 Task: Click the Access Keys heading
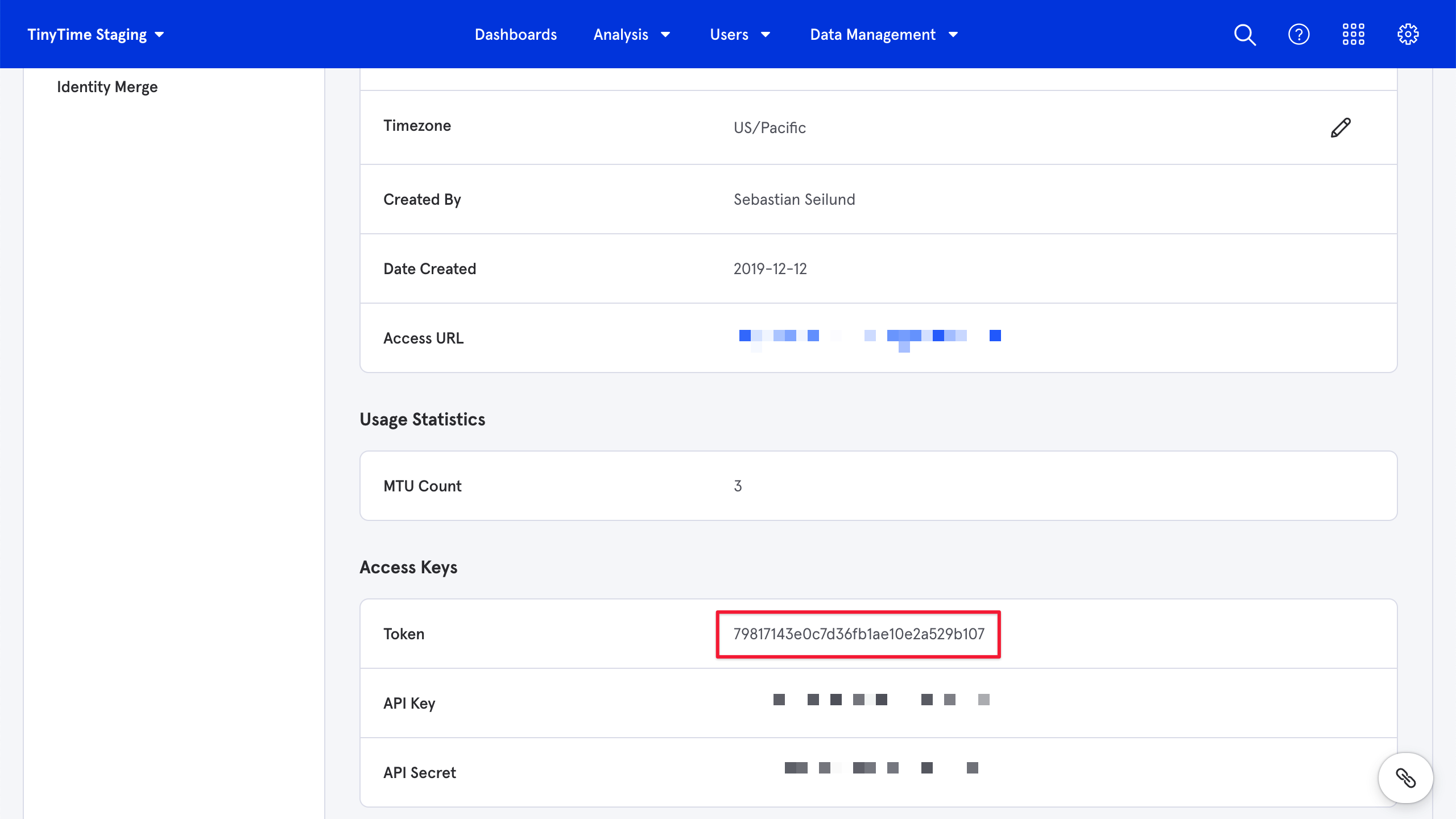point(408,568)
